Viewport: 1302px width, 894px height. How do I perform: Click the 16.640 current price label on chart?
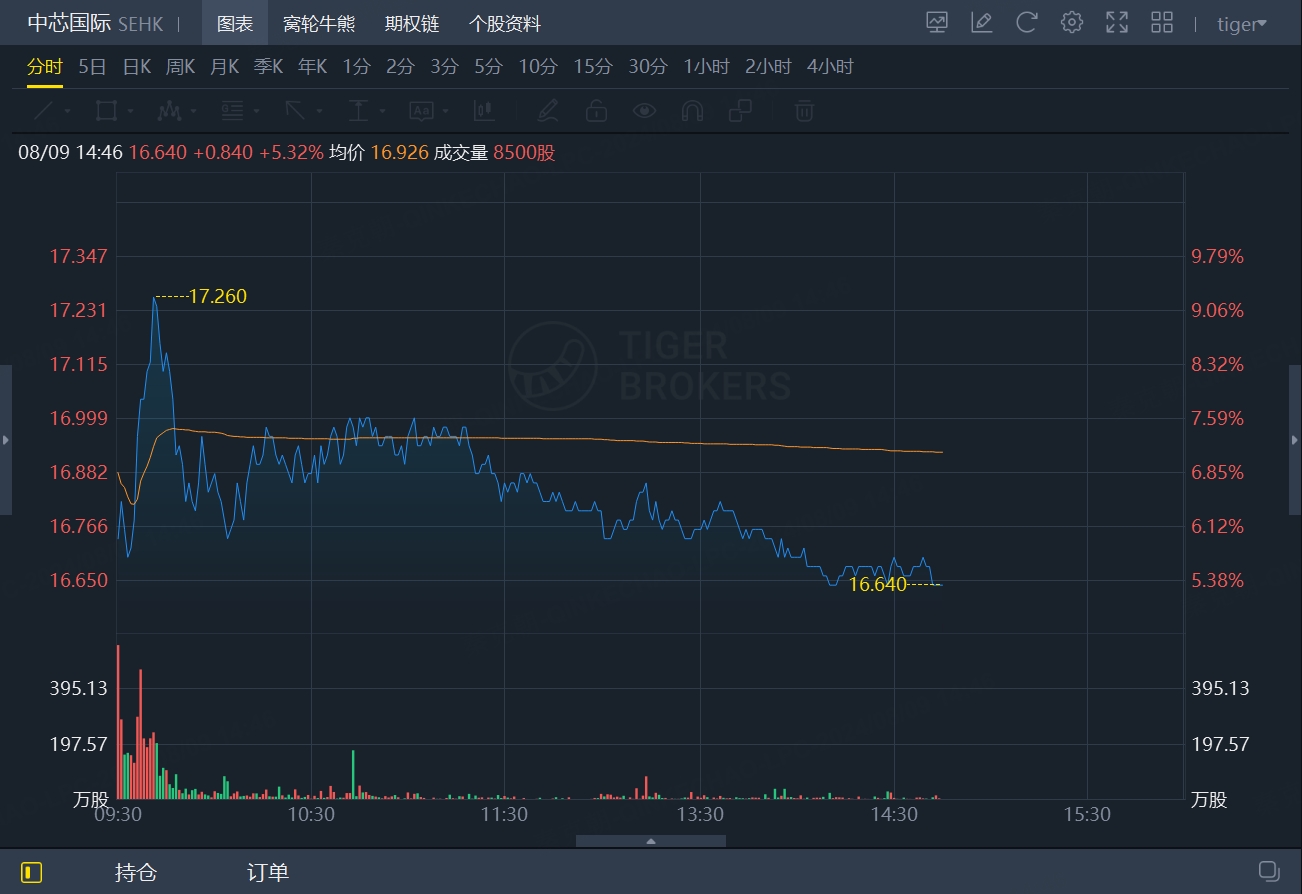click(x=877, y=585)
